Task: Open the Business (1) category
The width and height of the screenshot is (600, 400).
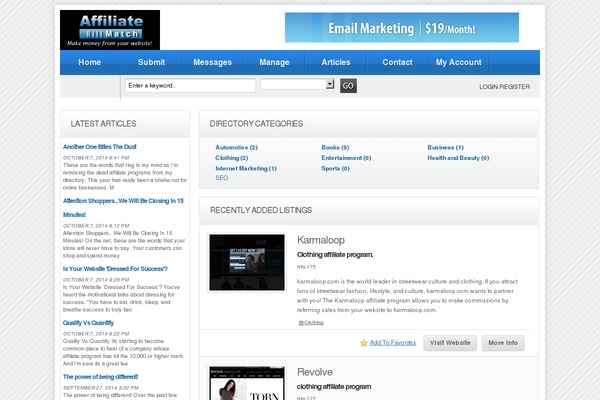Action: click(445, 147)
